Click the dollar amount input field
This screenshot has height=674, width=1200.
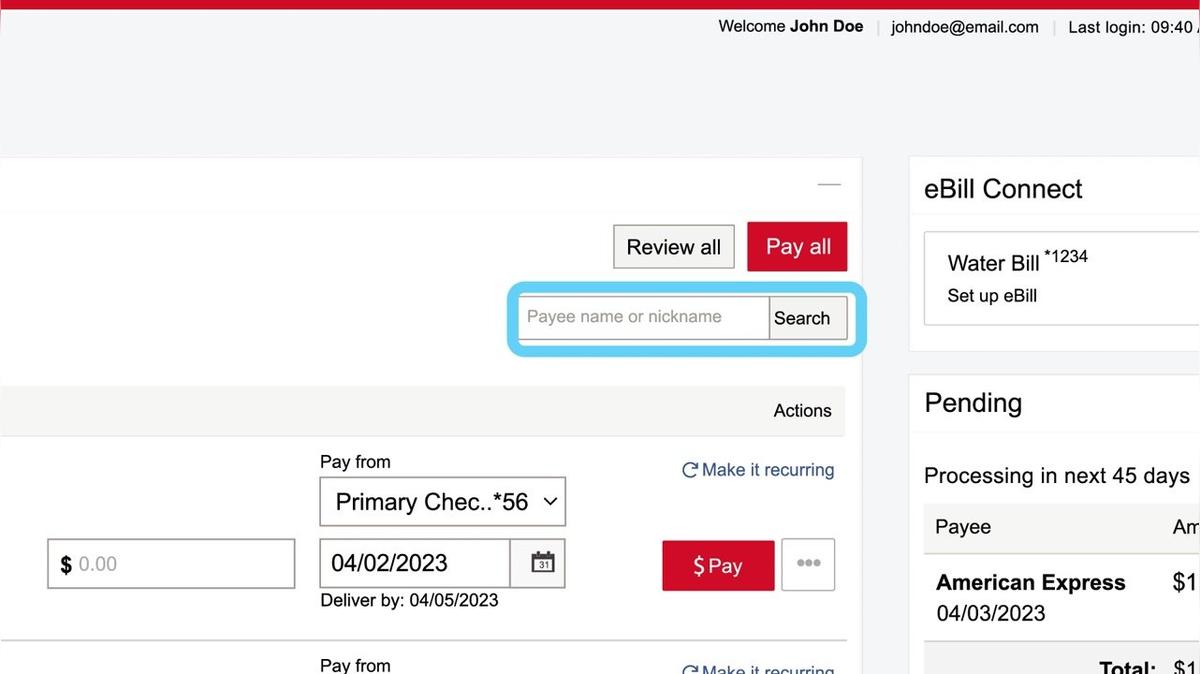tap(171, 564)
